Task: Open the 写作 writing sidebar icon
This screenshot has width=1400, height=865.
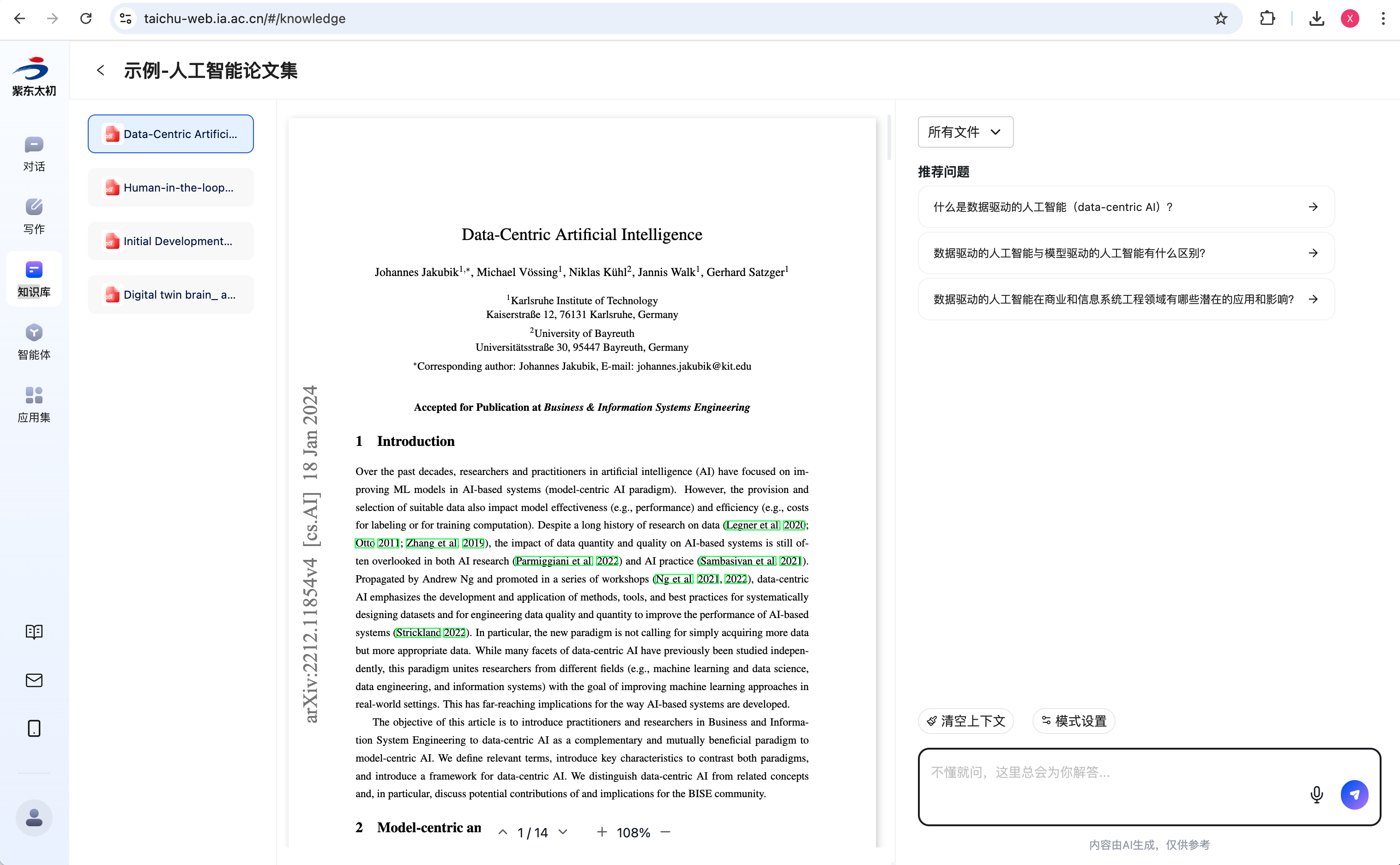Action: click(34, 216)
